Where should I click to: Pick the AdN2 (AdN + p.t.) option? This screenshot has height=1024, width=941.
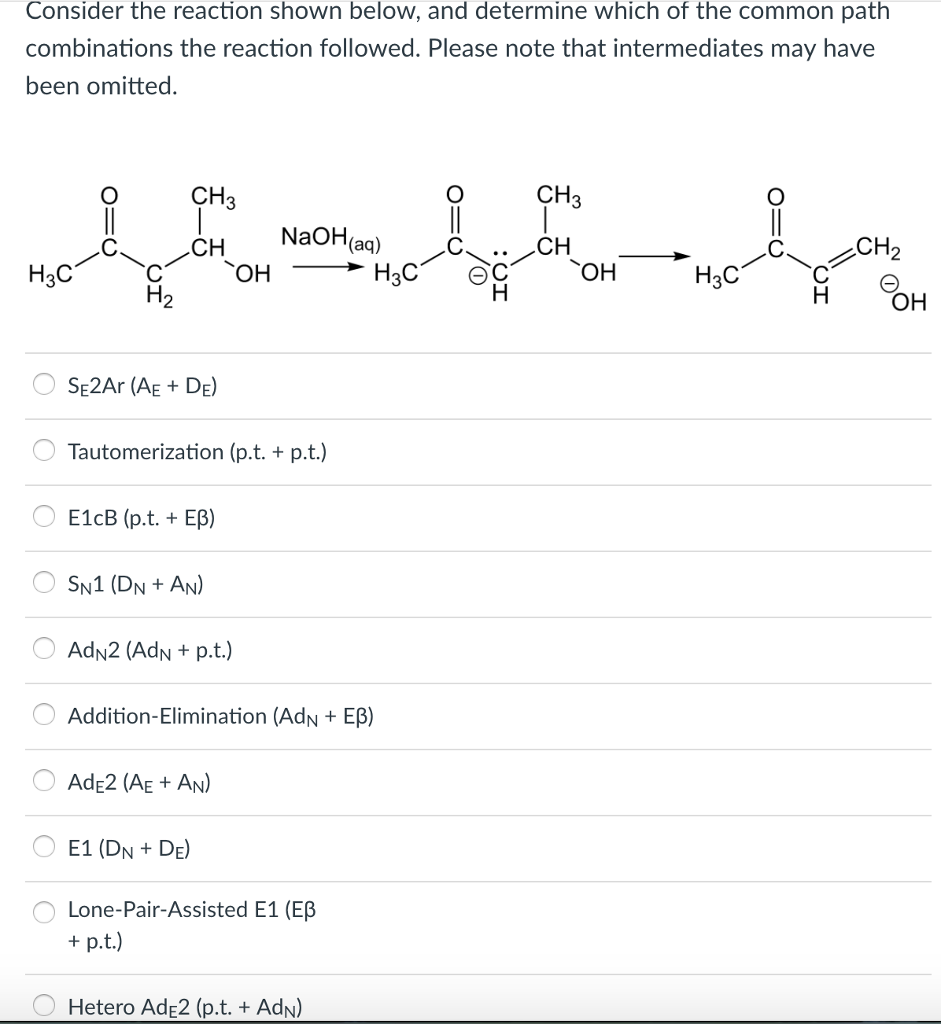point(44,648)
